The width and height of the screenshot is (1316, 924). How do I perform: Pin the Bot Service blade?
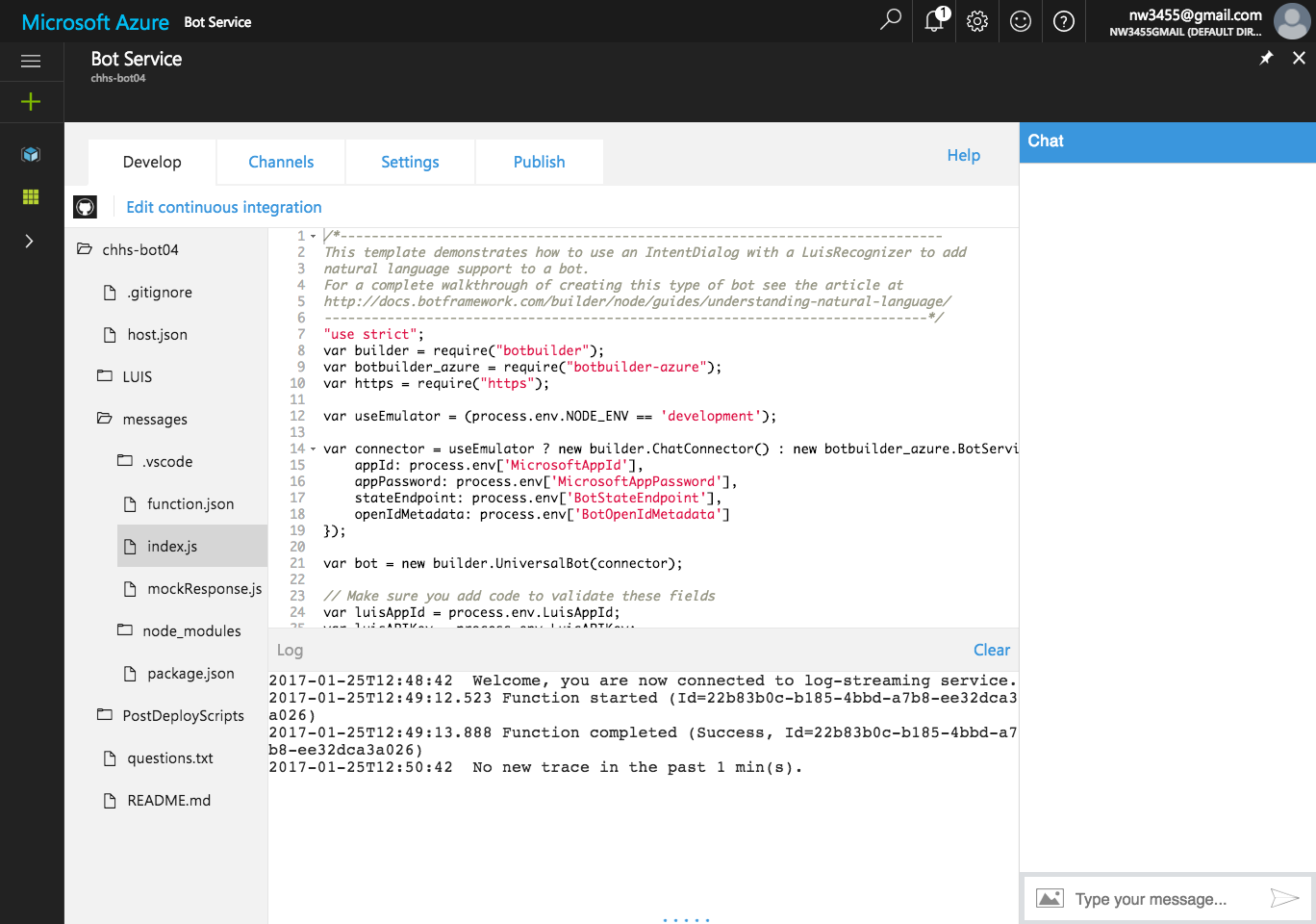tap(1266, 58)
